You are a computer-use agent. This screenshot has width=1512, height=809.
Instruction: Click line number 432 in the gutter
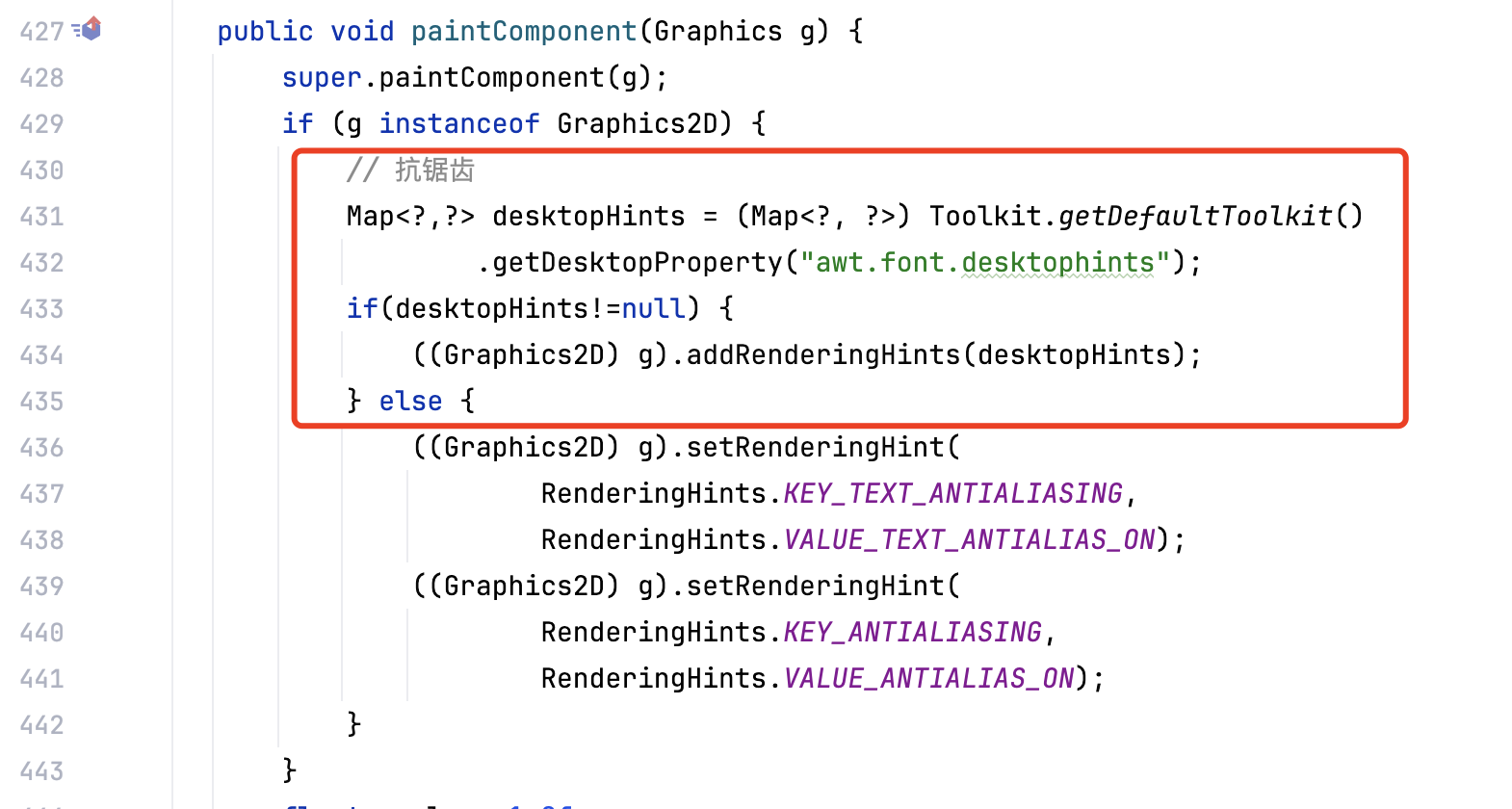coord(41,263)
